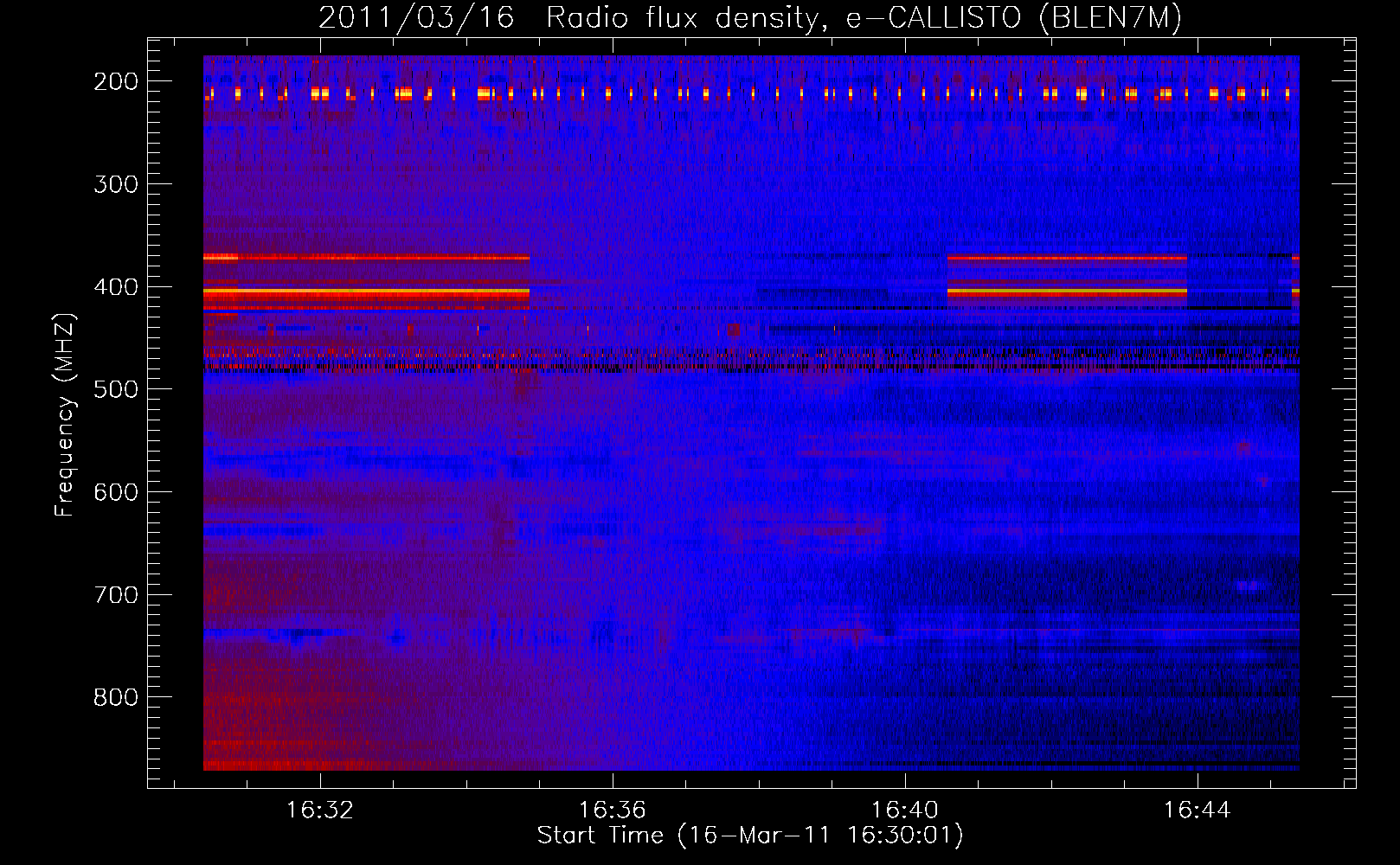1400x865 pixels.
Task: Select the 800 frequency tick label
Action: click(116, 697)
